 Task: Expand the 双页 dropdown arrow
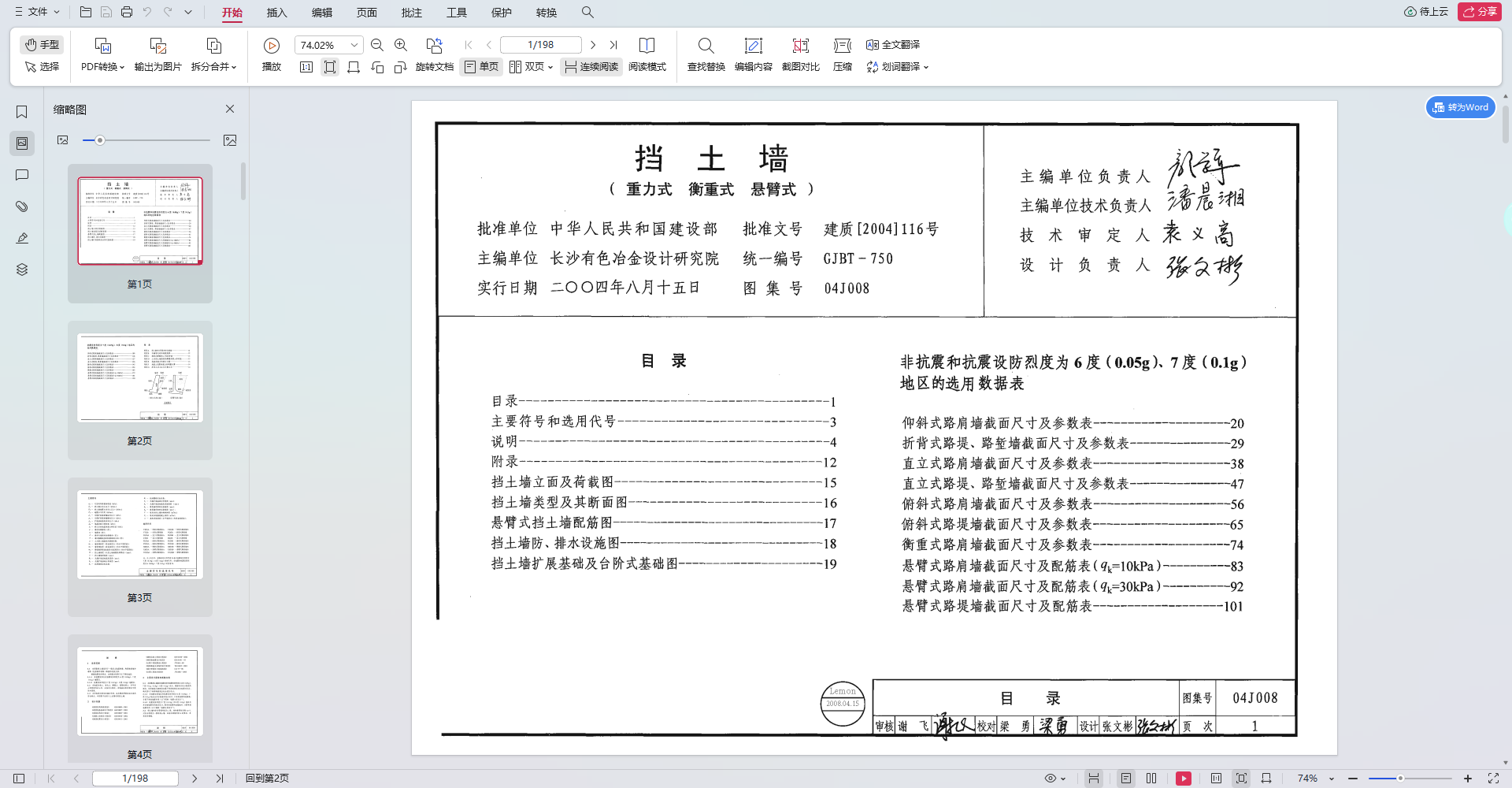tap(550, 67)
